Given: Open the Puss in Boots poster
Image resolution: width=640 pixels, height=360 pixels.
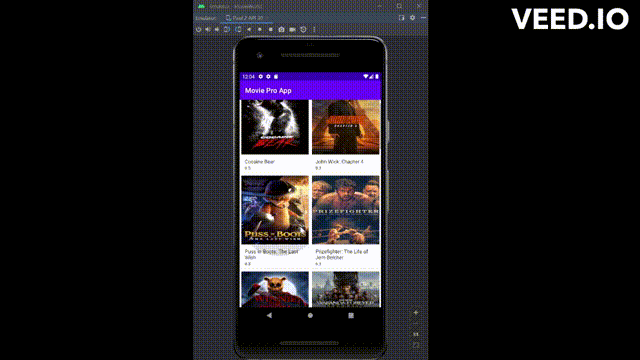Looking at the screenshot, I should pyautogui.click(x=275, y=210).
